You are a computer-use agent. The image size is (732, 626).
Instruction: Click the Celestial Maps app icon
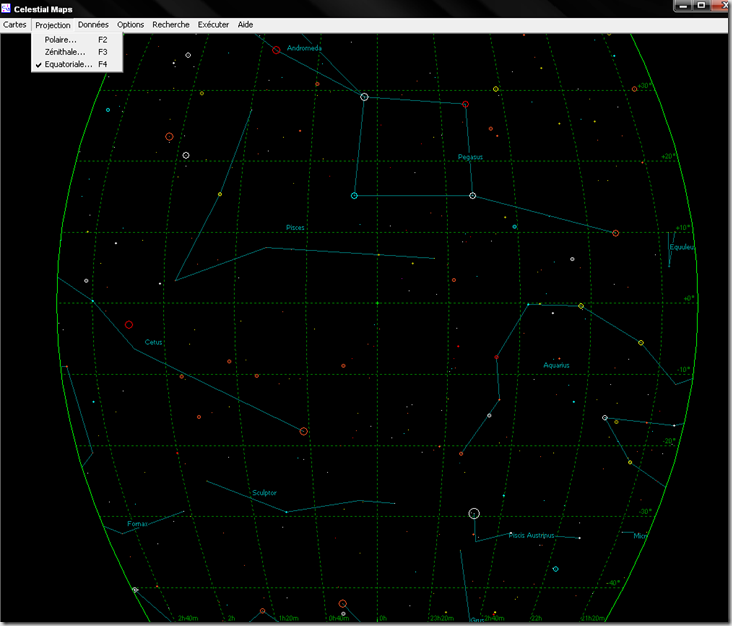tap(6, 8)
